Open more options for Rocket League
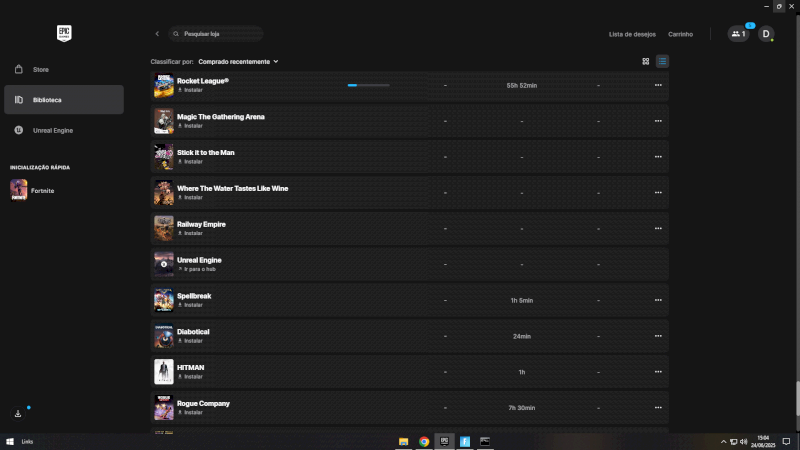Screen dimensions: 800x450 657,85
